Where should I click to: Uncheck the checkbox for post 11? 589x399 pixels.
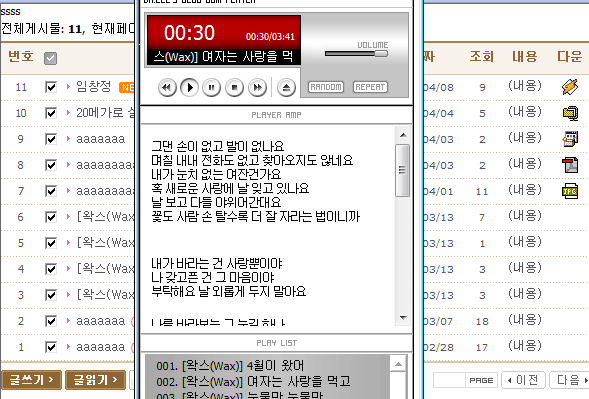50,87
